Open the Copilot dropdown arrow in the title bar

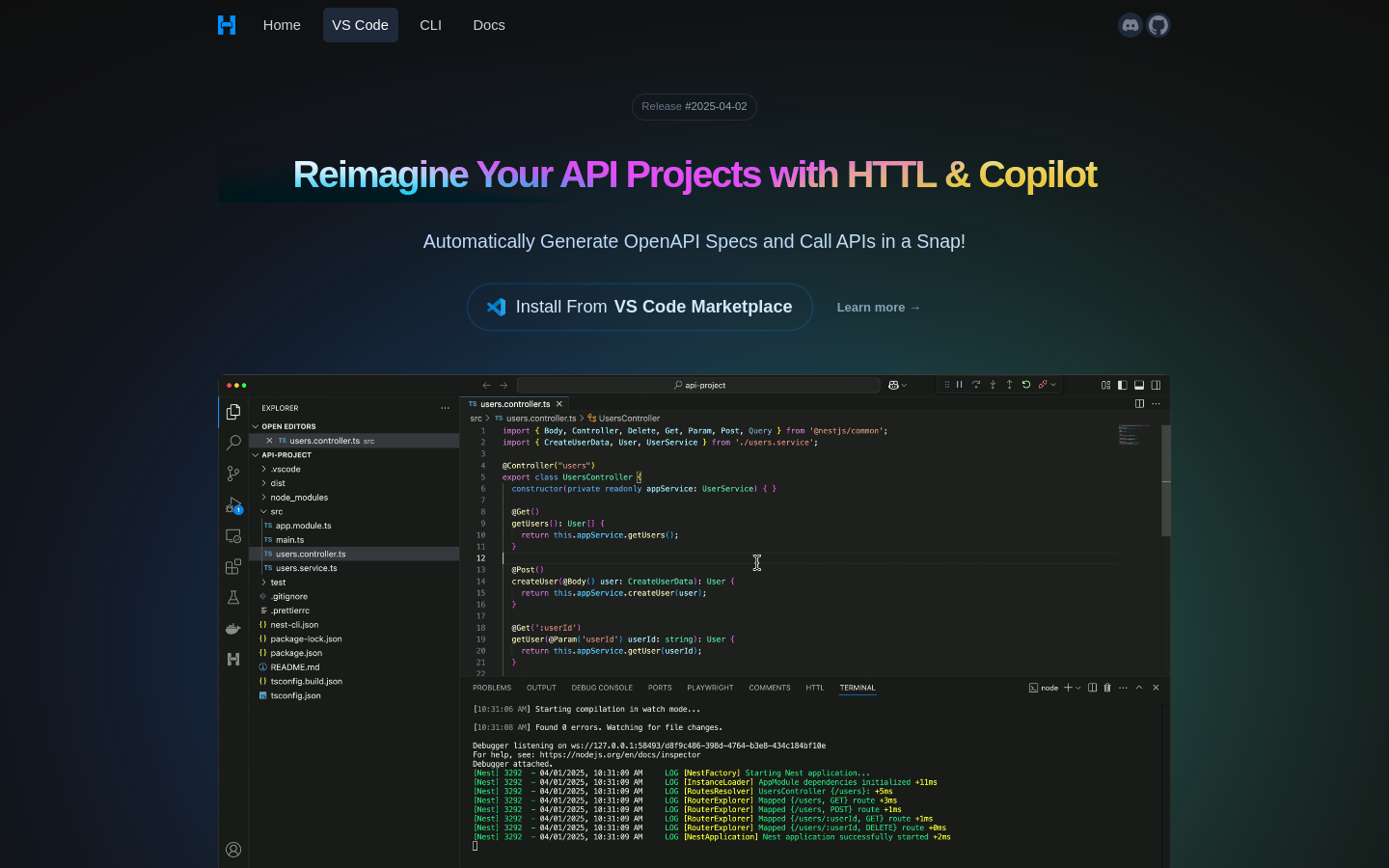(x=905, y=385)
